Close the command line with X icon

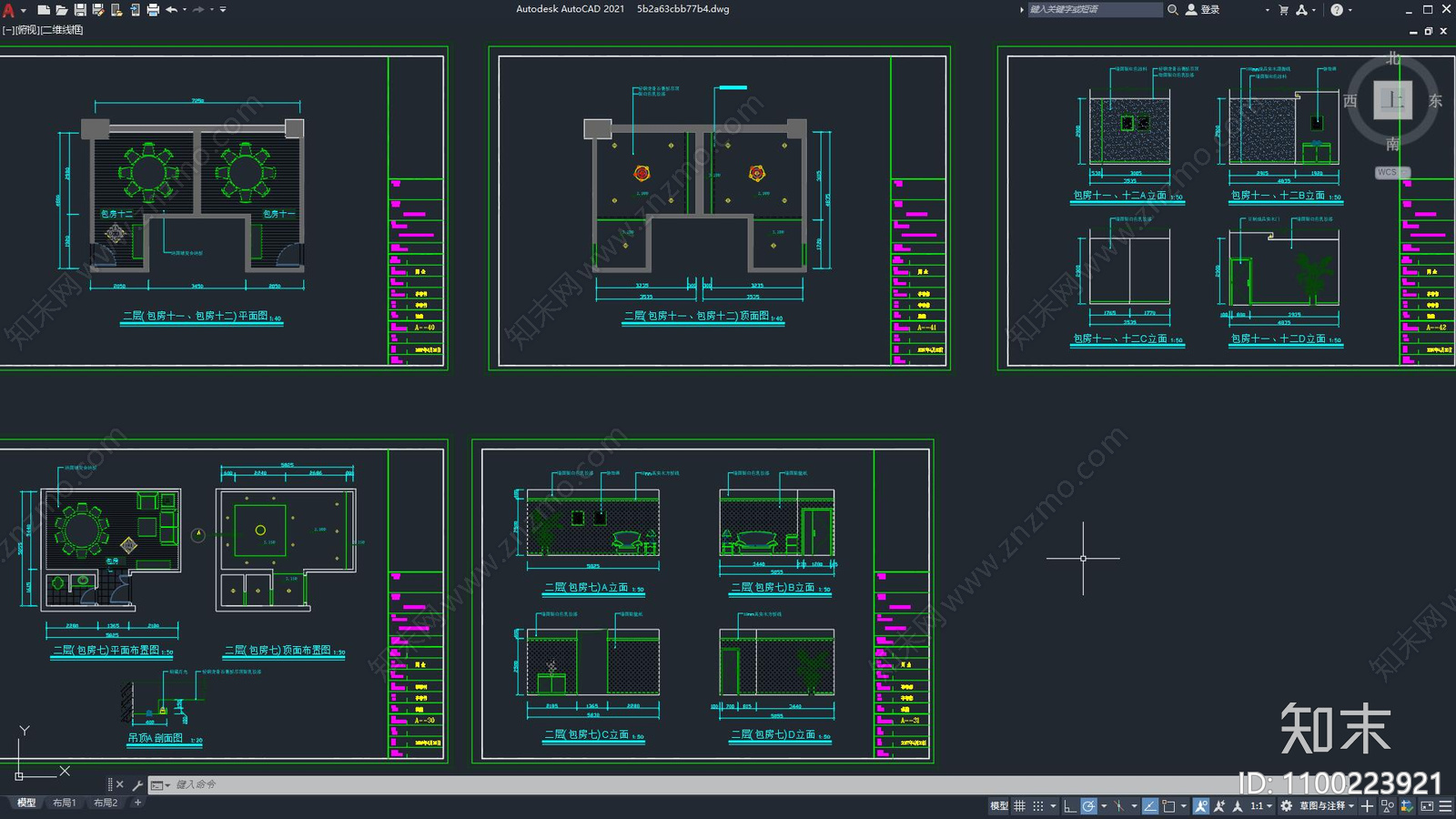click(x=119, y=784)
